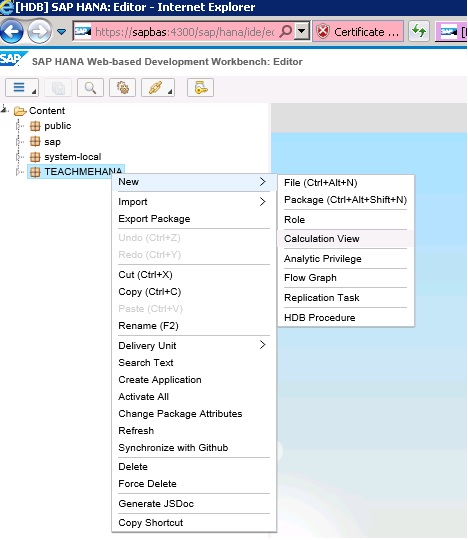Click the URL address input field
The width and height of the screenshot is (468, 540).
(x=184, y=32)
